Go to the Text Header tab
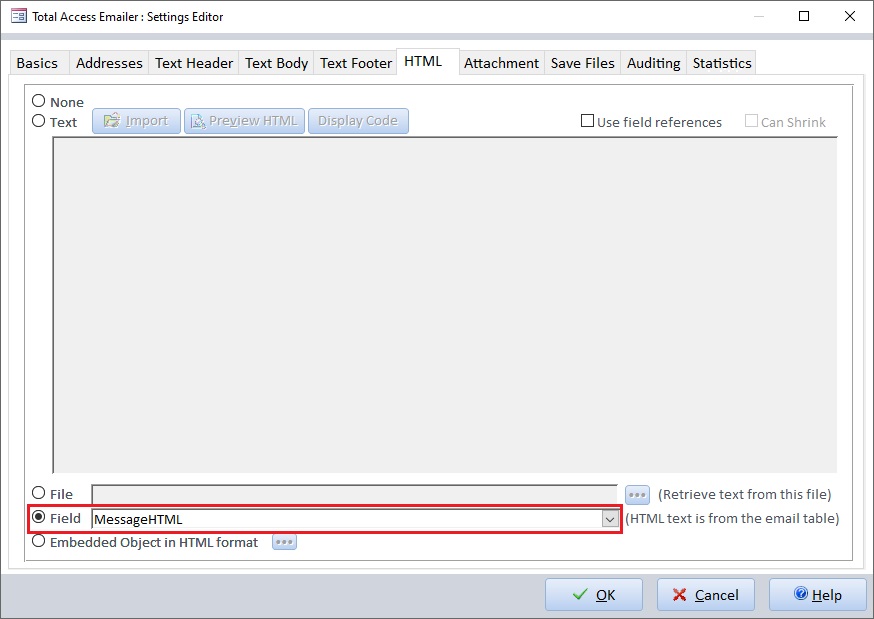The image size is (874, 619). [x=194, y=63]
